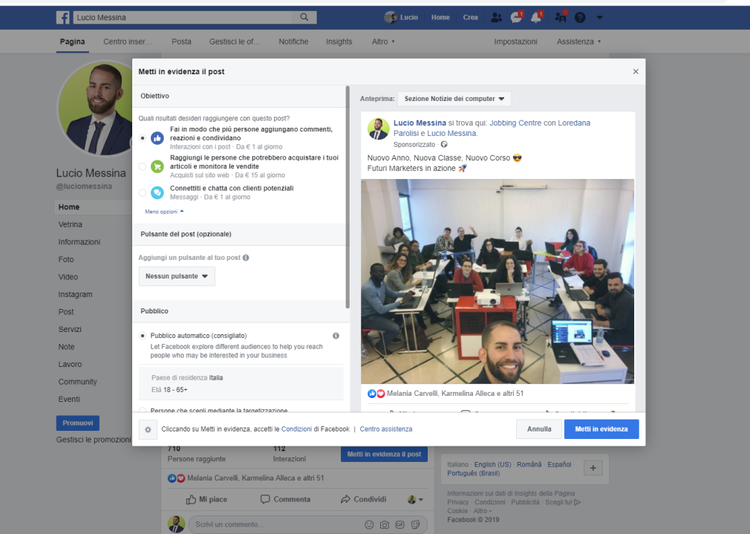The image size is (750, 534).
Task: Open the Centro assistenza link
Action: [x=386, y=429]
